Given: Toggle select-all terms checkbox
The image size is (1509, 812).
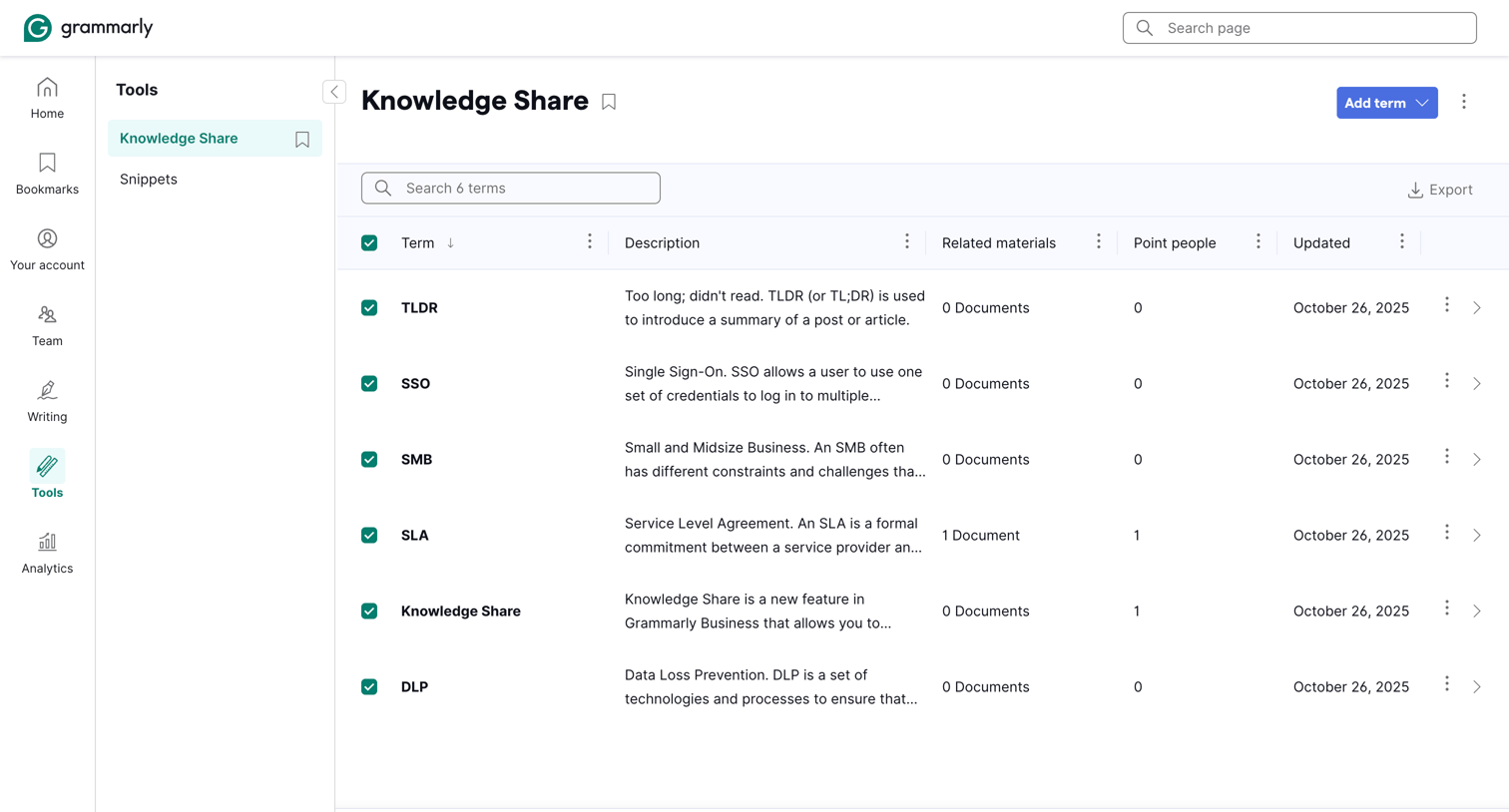Looking at the screenshot, I should (x=369, y=243).
